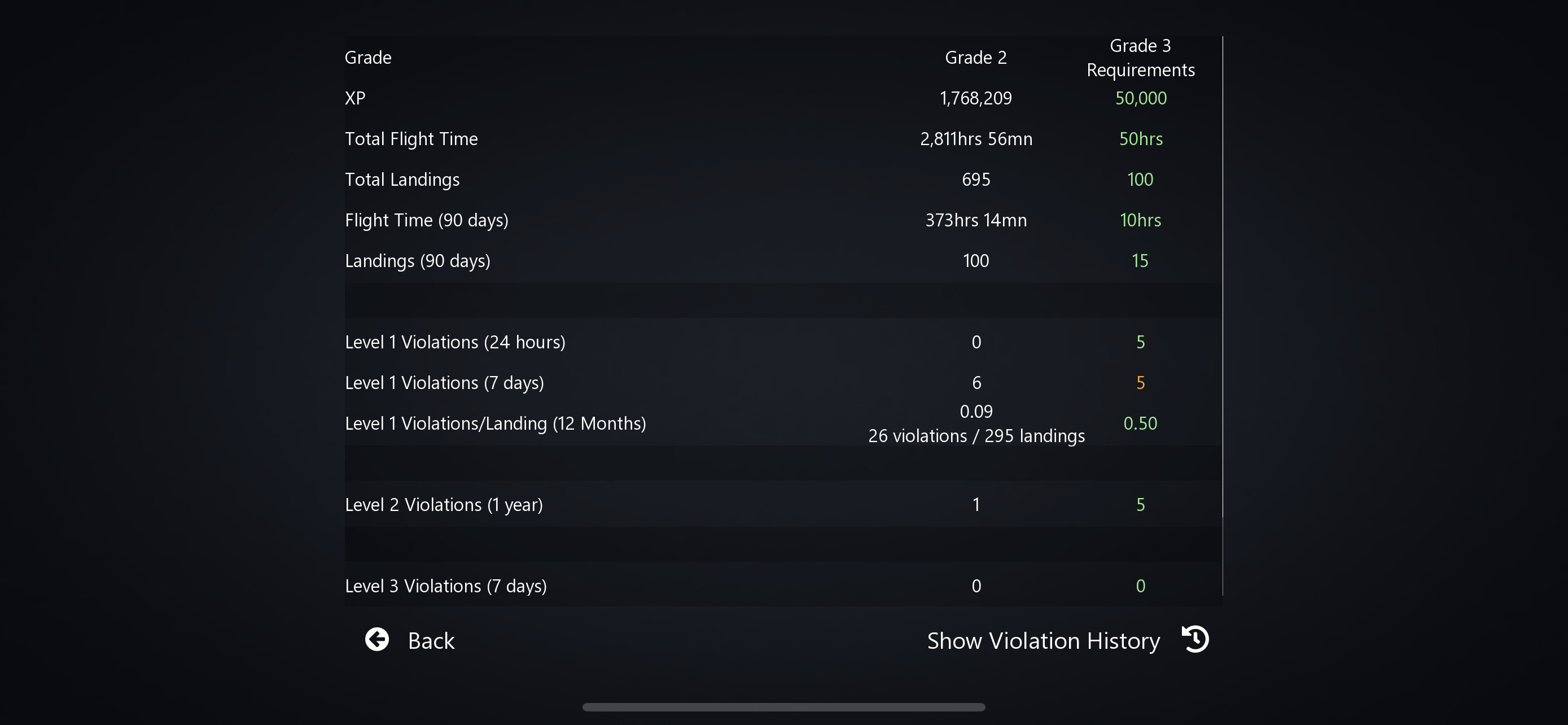
Task: Click Level 1 Violations (24 hours) row
Action: 783,342
